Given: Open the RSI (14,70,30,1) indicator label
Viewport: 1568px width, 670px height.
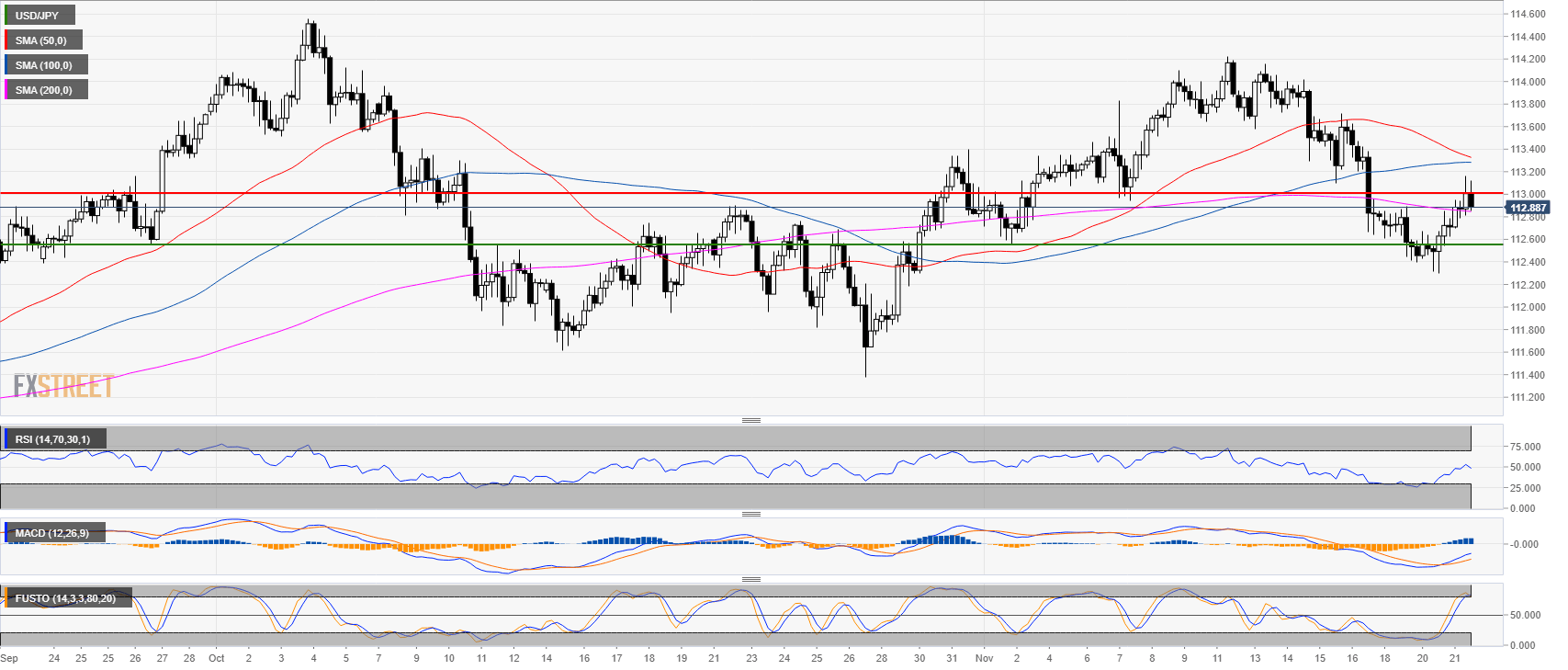Looking at the screenshot, I should [53, 439].
